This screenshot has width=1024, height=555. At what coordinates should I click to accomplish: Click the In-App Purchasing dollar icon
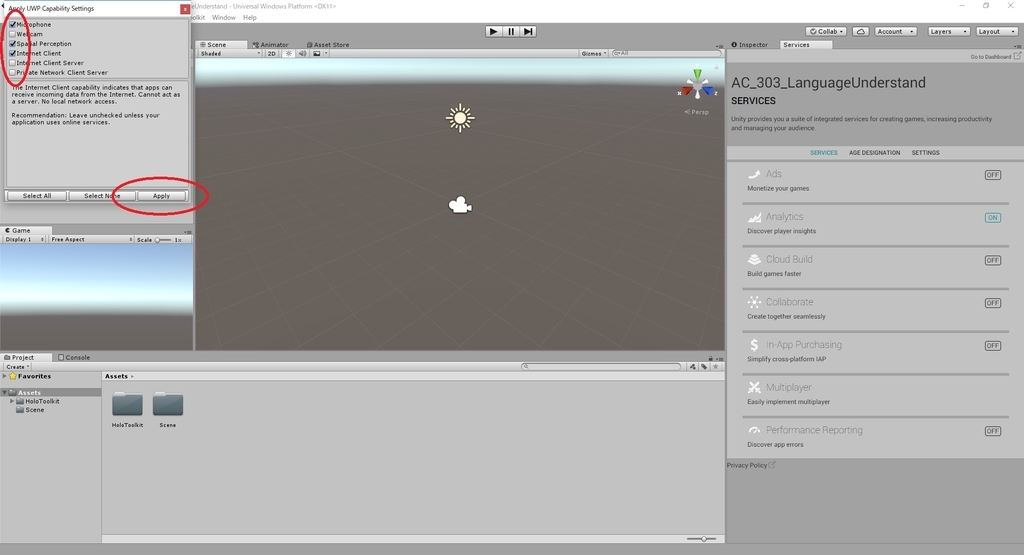(x=754, y=345)
